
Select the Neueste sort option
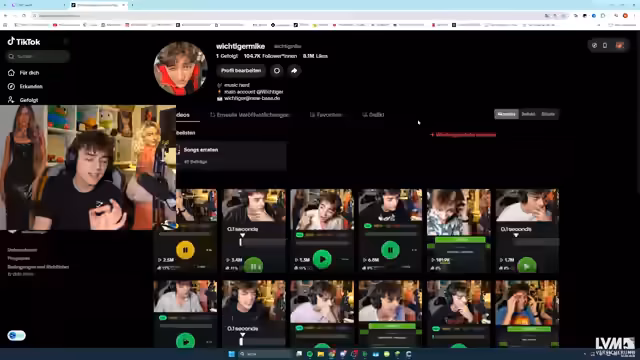(507, 114)
